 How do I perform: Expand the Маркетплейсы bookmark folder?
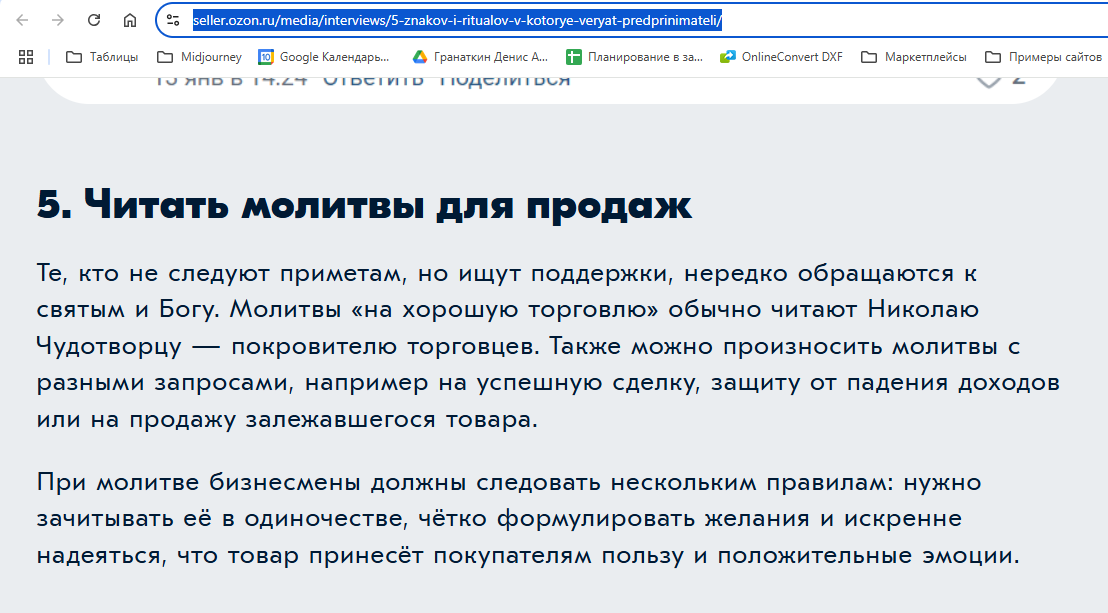pos(914,57)
